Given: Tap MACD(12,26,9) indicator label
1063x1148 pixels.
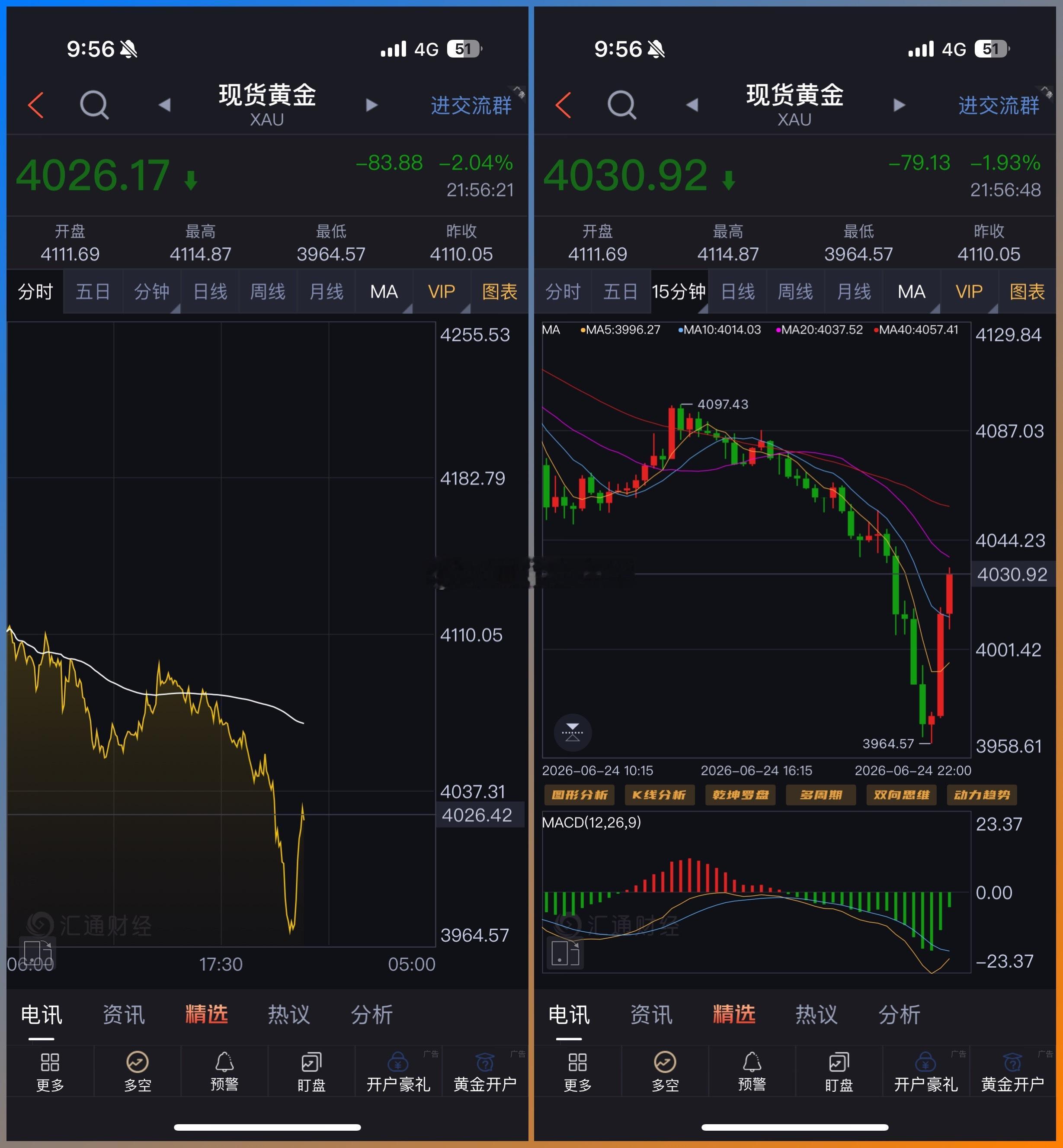Looking at the screenshot, I should tap(591, 822).
